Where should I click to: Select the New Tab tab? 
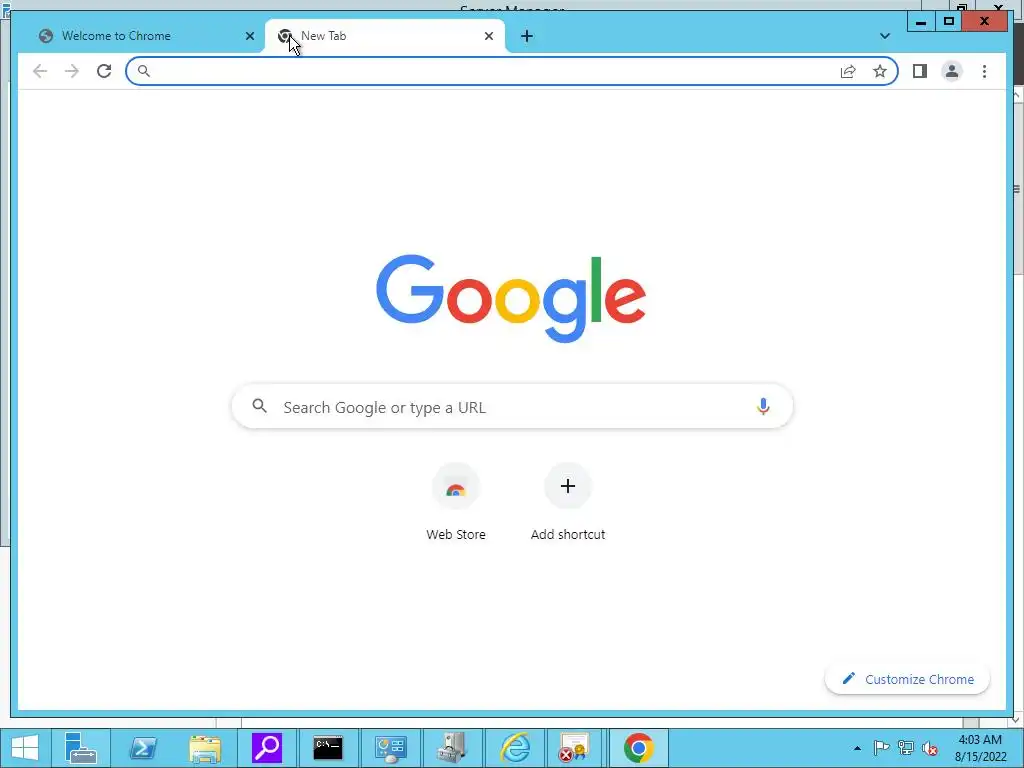point(385,37)
